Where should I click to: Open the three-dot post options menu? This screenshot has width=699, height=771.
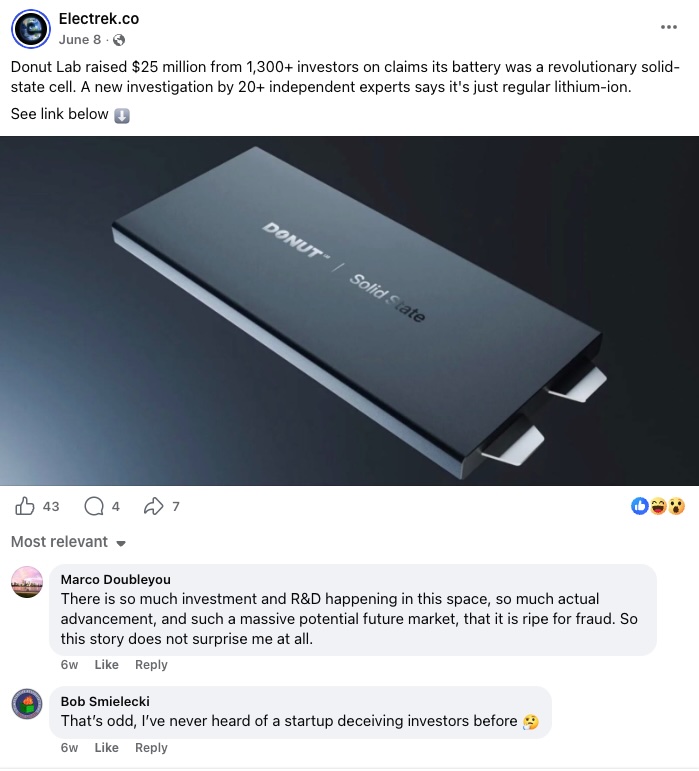[669, 27]
